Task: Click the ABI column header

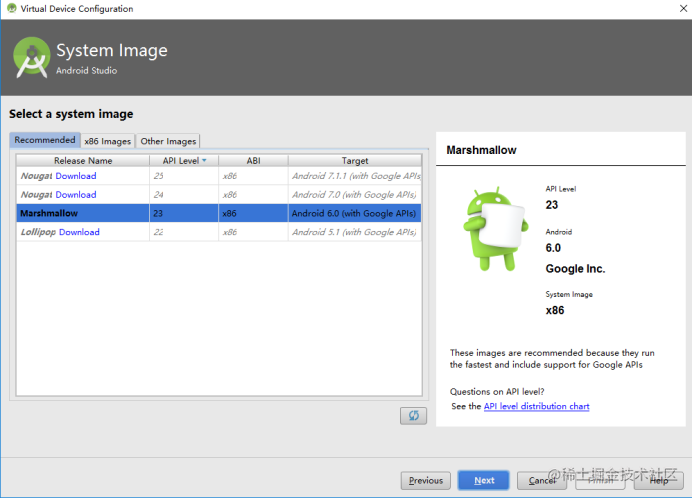Action: [x=253, y=160]
